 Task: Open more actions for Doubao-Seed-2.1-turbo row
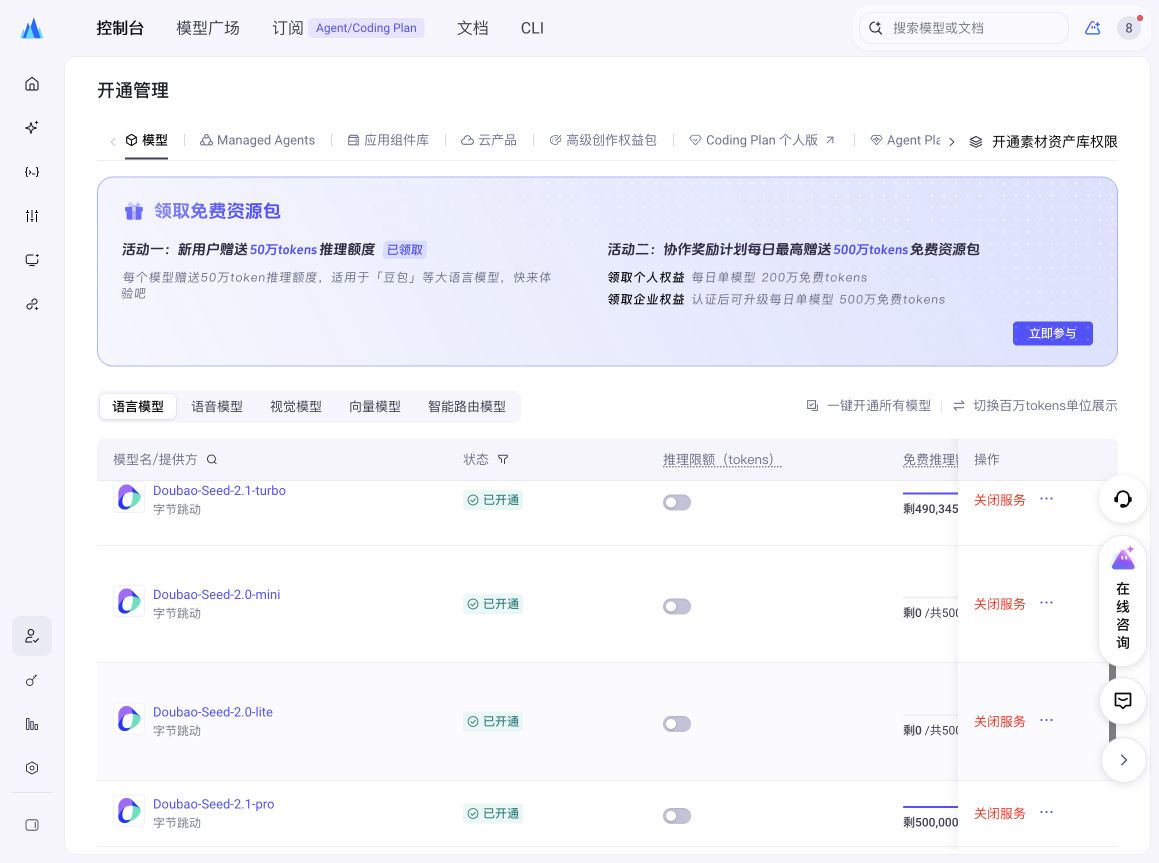(1046, 499)
